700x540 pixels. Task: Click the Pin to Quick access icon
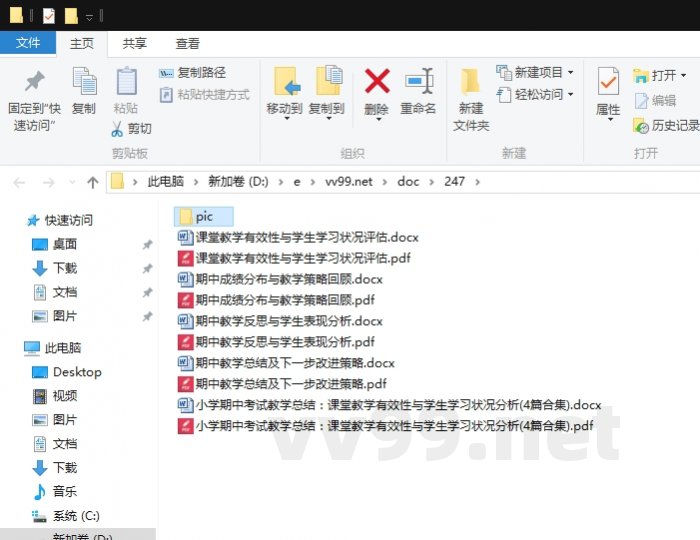pos(34,82)
